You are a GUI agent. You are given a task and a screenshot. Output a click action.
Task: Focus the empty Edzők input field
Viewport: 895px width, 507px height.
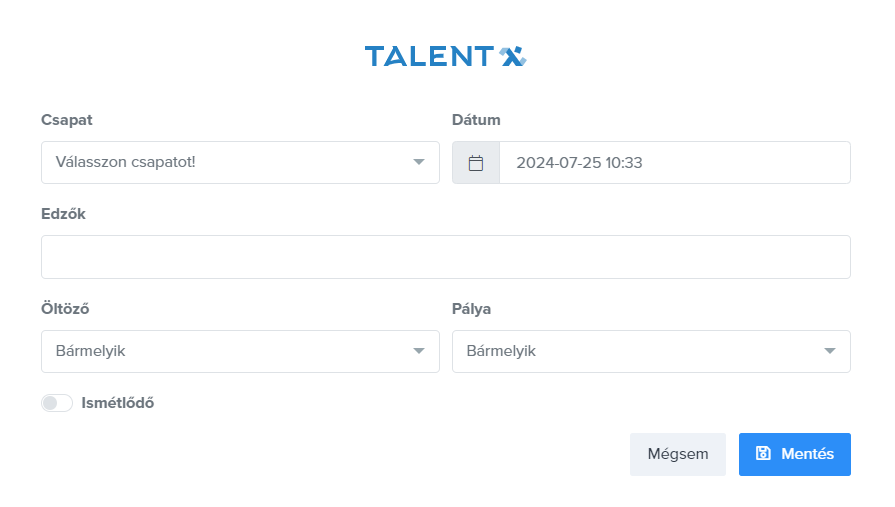(445, 257)
